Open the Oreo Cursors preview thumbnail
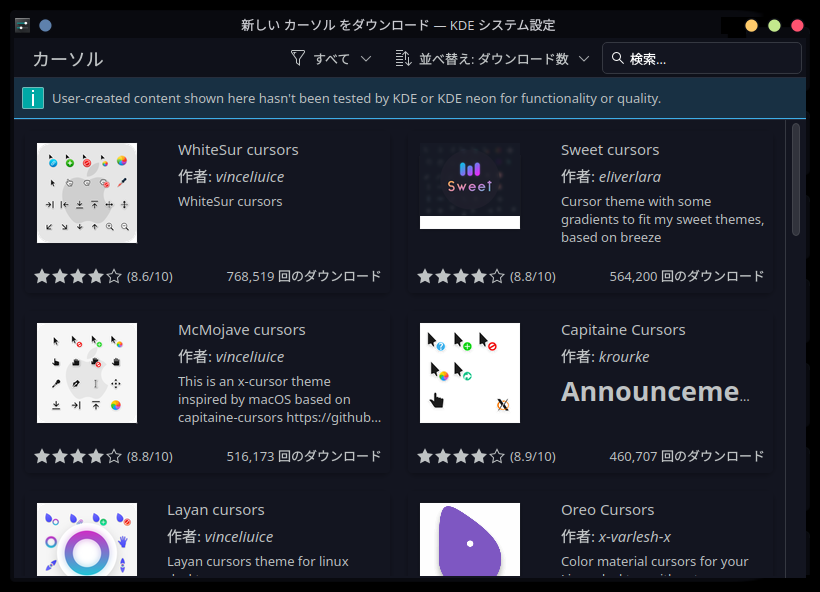Viewport: 820px width, 592px height. click(x=470, y=539)
